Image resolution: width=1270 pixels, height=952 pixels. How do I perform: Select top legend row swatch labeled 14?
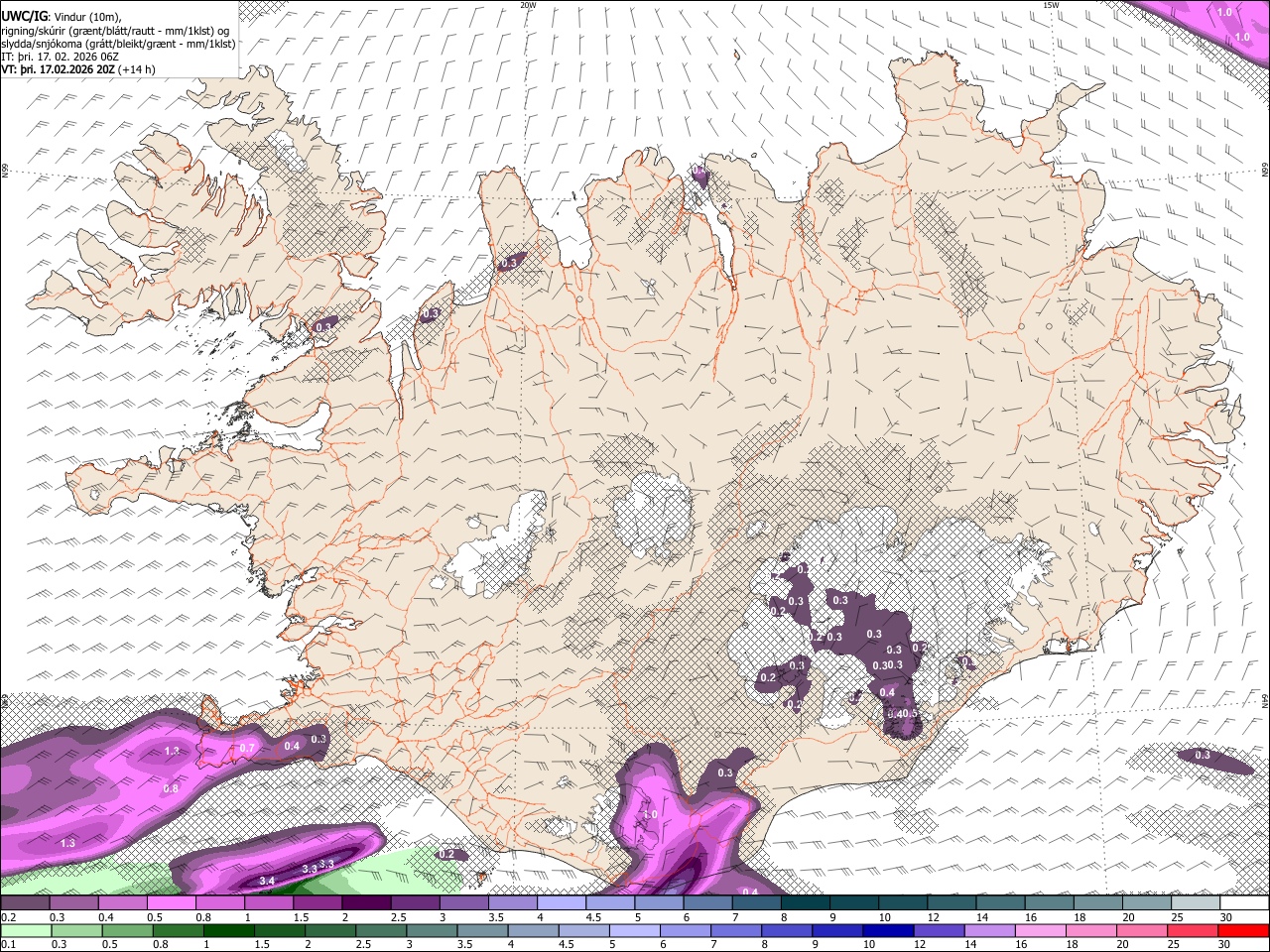[999, 903]
